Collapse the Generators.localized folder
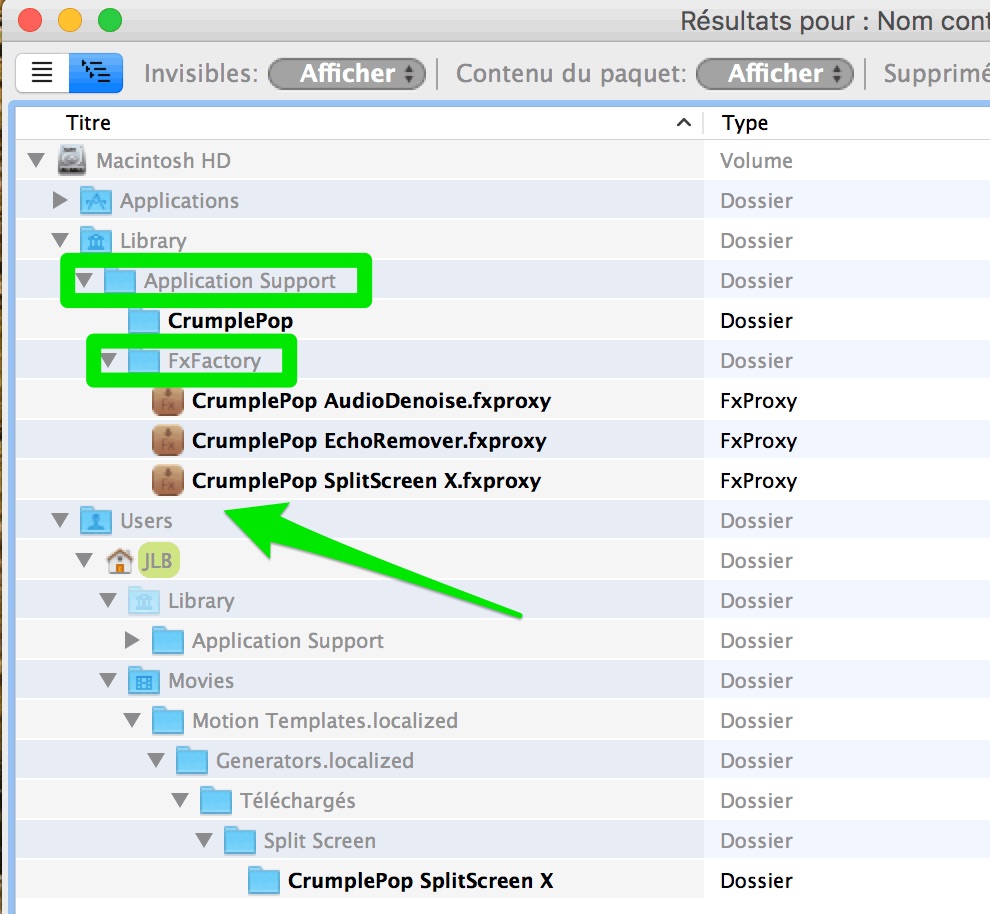Viewport: 990px width, 914px height. [x=156, y=760]
